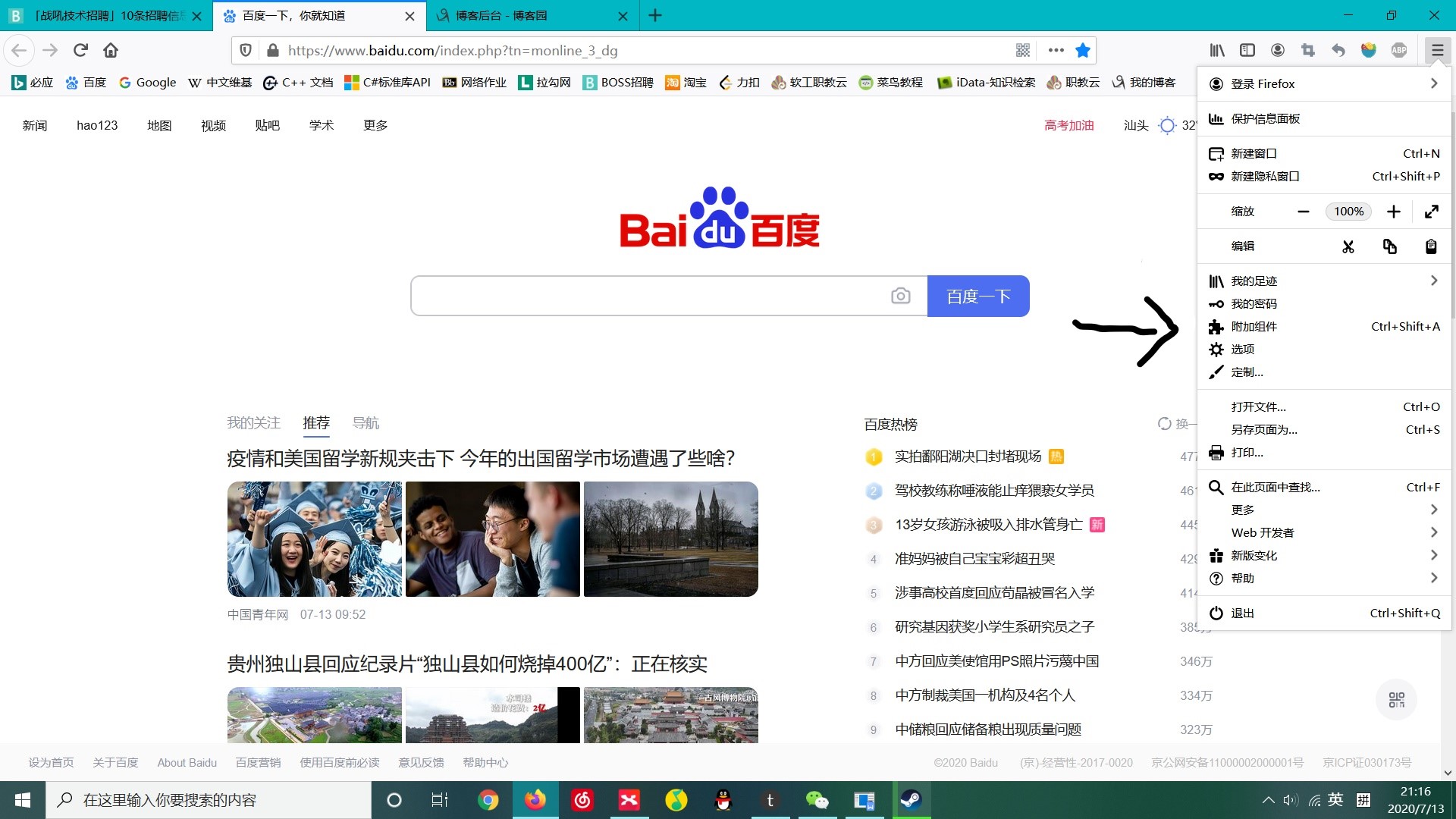The image size is (1456, 819).
Task: Expand the 我的足迹 submenu
Action: pyautogui.click(x=1433, y=281)
